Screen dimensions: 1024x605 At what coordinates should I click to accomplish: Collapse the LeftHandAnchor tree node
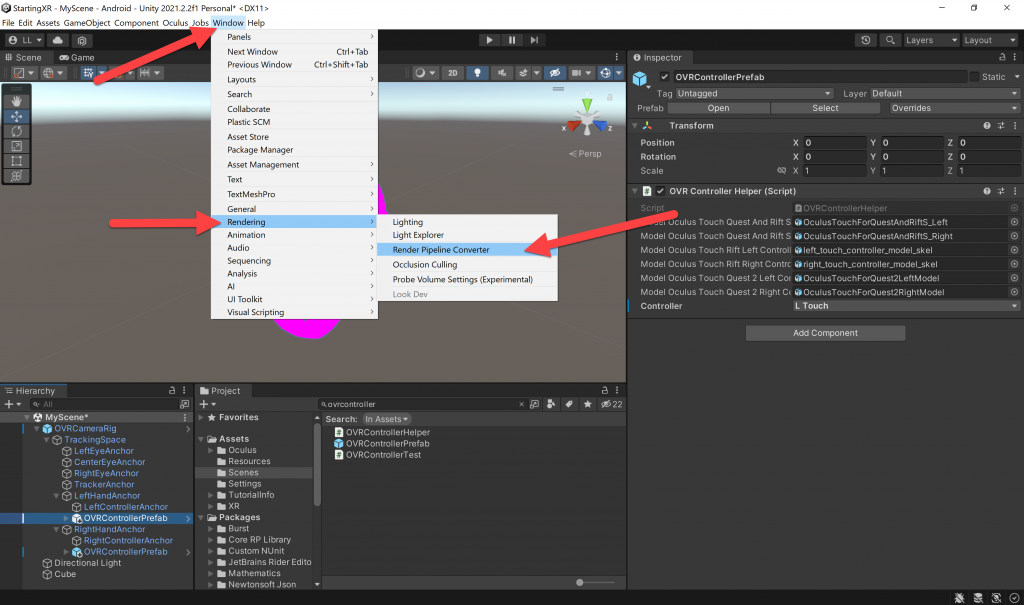[x=56, y=496]
